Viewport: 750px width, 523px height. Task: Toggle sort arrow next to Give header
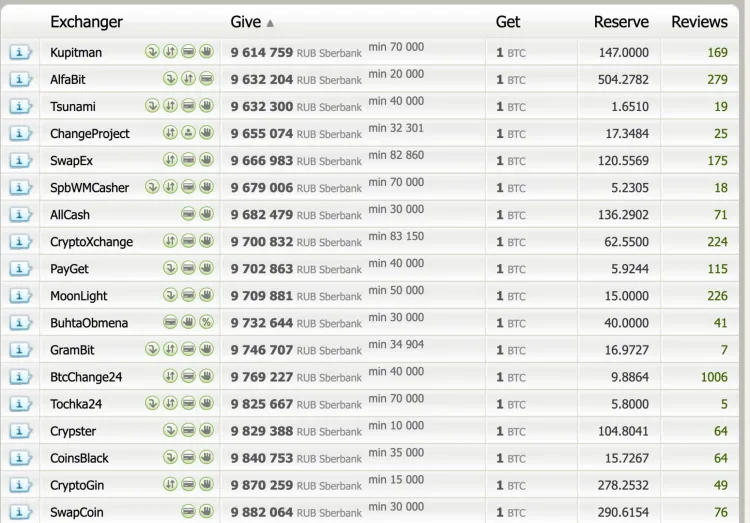[x=270, y=23]
